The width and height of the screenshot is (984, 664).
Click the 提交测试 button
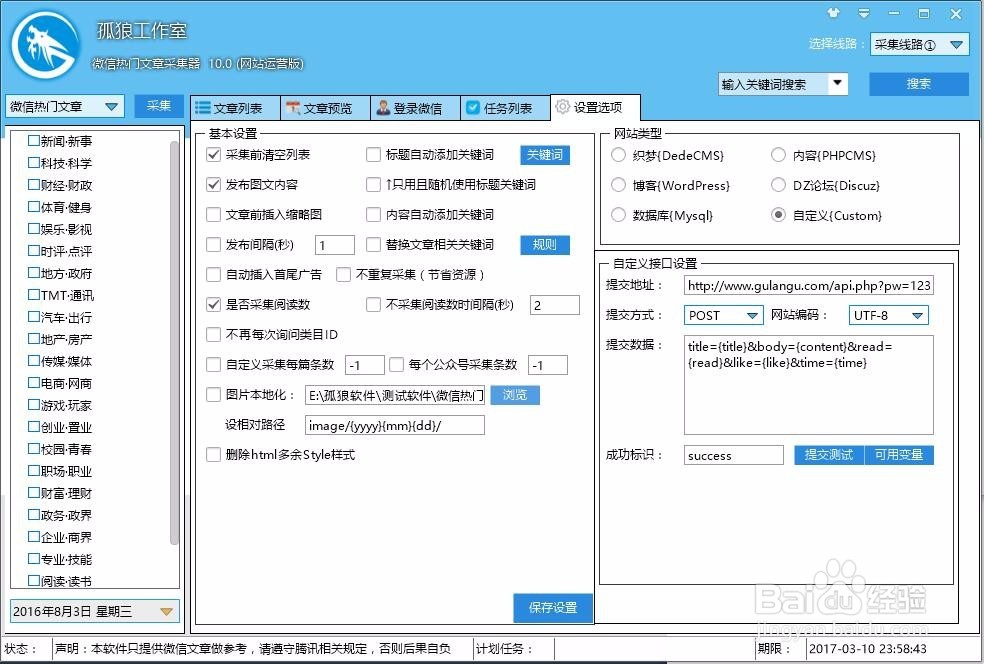(x=829, y=455)
